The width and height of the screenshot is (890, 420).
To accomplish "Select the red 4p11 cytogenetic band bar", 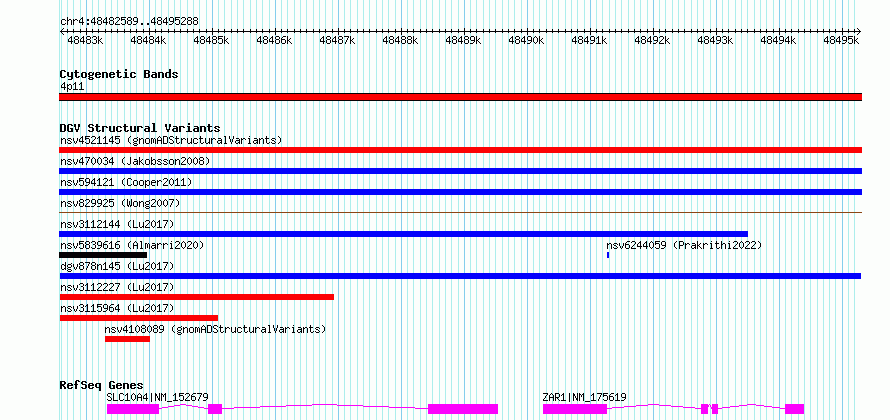I will tap(460, 97).
